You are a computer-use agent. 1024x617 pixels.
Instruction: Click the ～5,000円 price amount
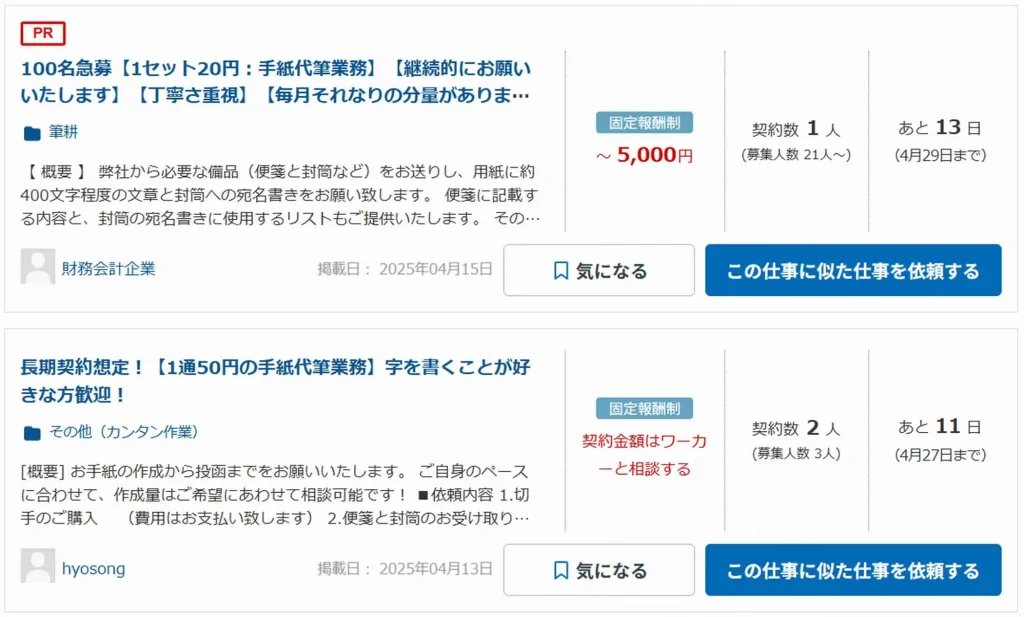645,155
